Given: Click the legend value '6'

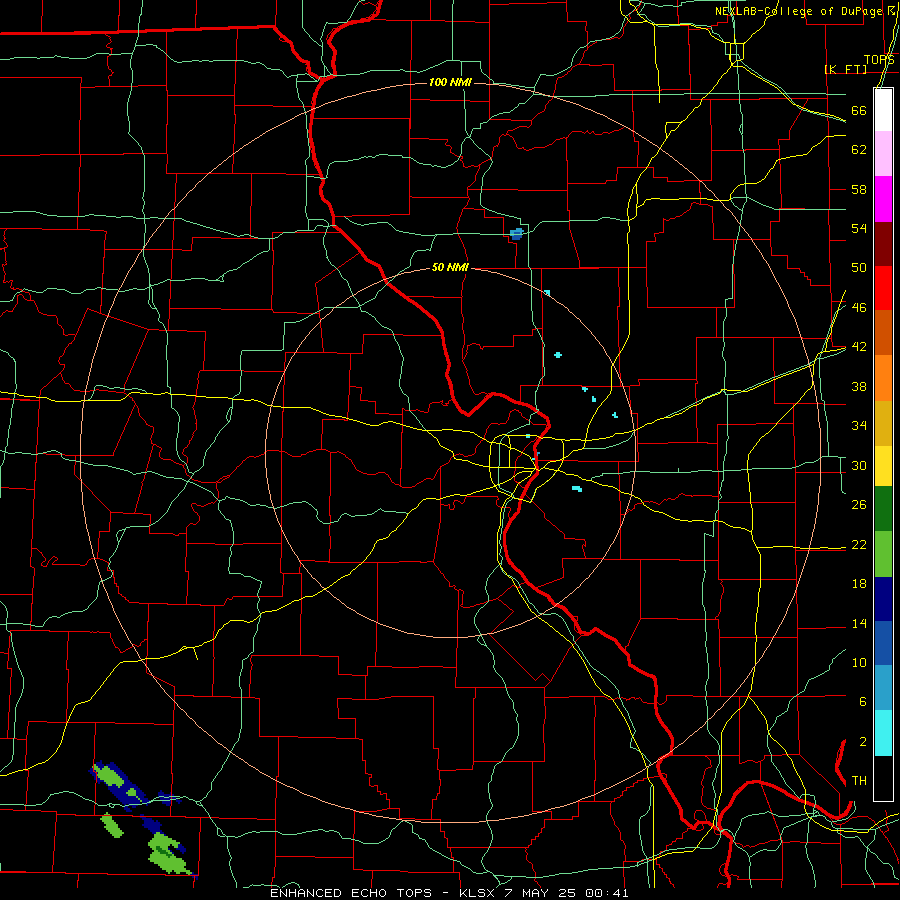Looking at the screenshot, I should tap(862, 702).
